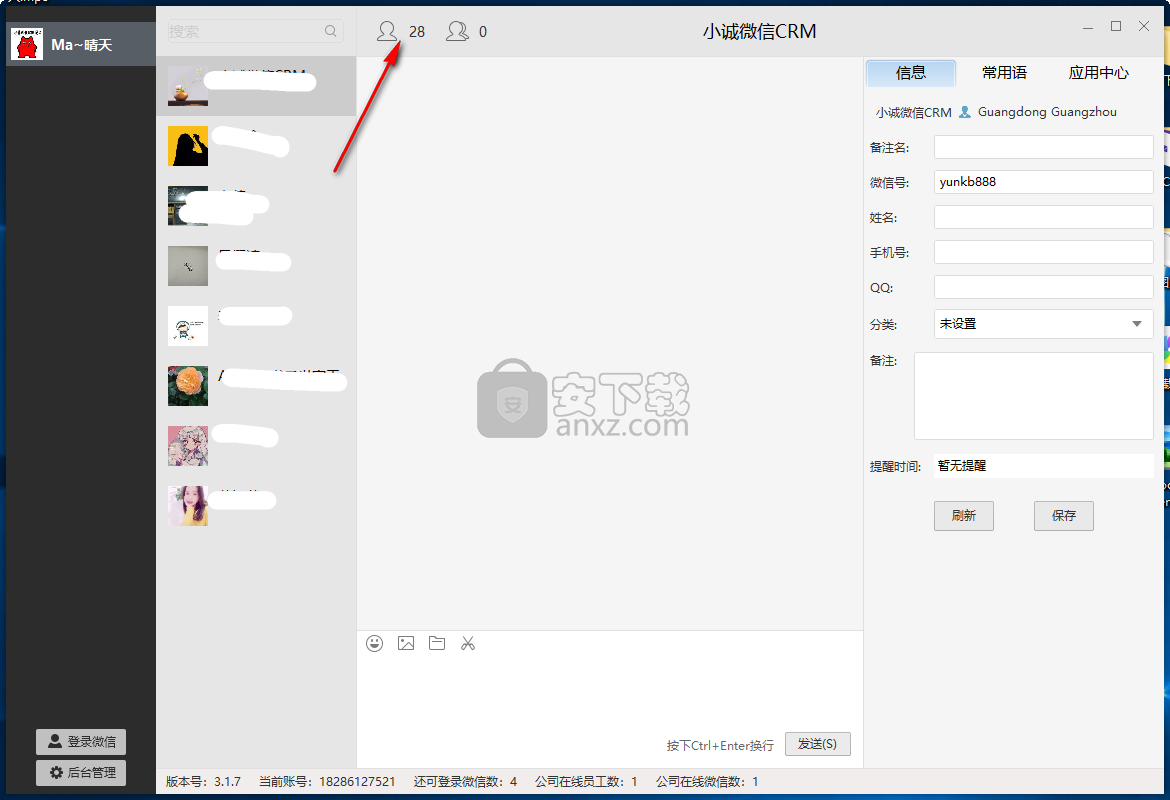Start a screenshot with the scissors icon
1170x800 pixels.
click(x=468, y=643)
